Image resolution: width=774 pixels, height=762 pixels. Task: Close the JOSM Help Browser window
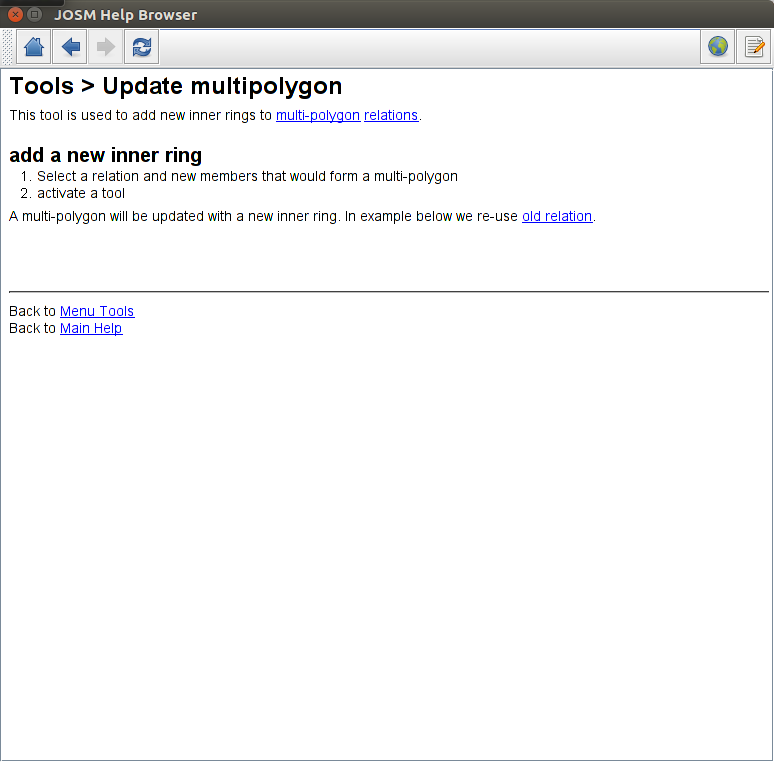coord(15,14)
